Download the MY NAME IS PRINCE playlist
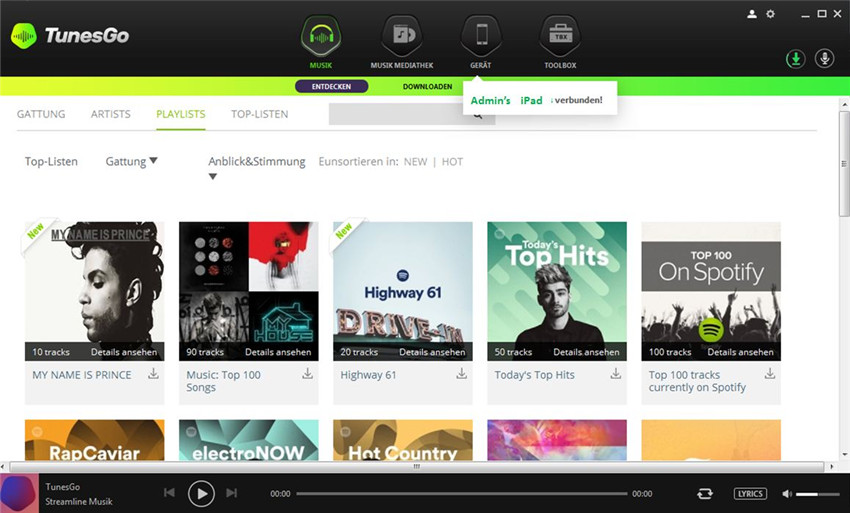Image resolution: width=850 pixels, height=513 pixels. pyautogui.click(x=154, y=374)
